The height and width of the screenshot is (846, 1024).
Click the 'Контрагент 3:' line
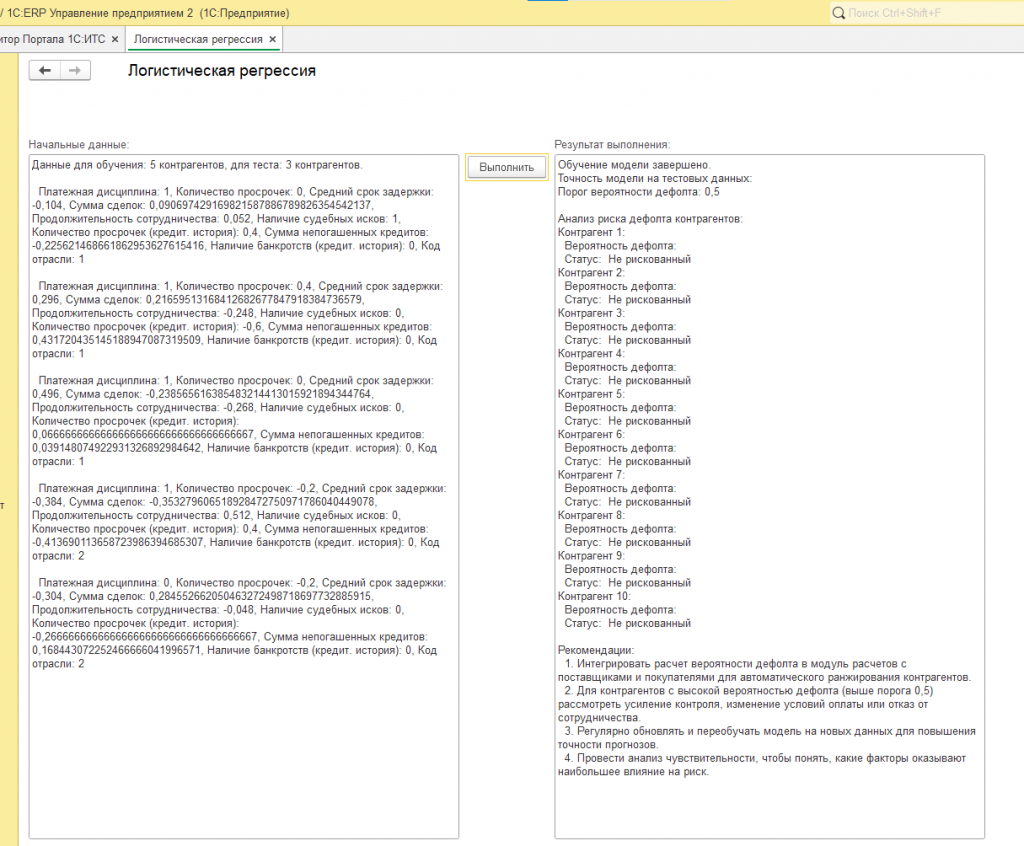(x=591, y=314)
